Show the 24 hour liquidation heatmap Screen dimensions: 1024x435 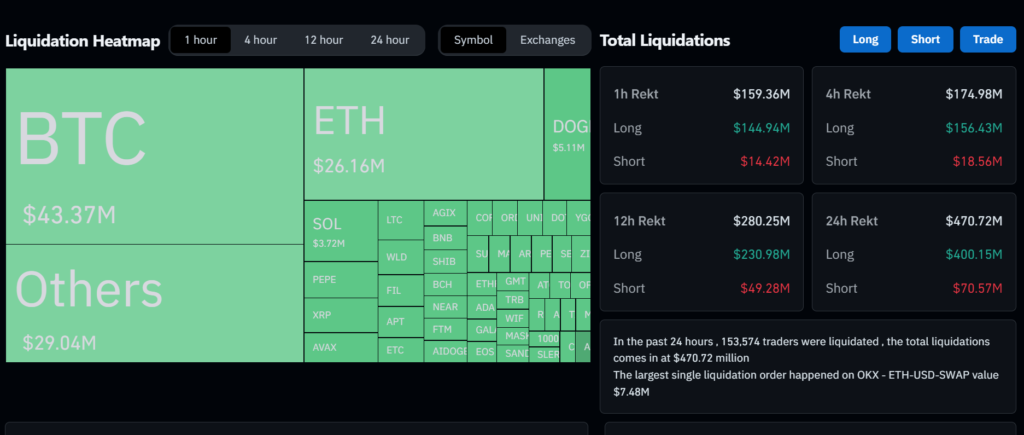[x=390, y=40]
